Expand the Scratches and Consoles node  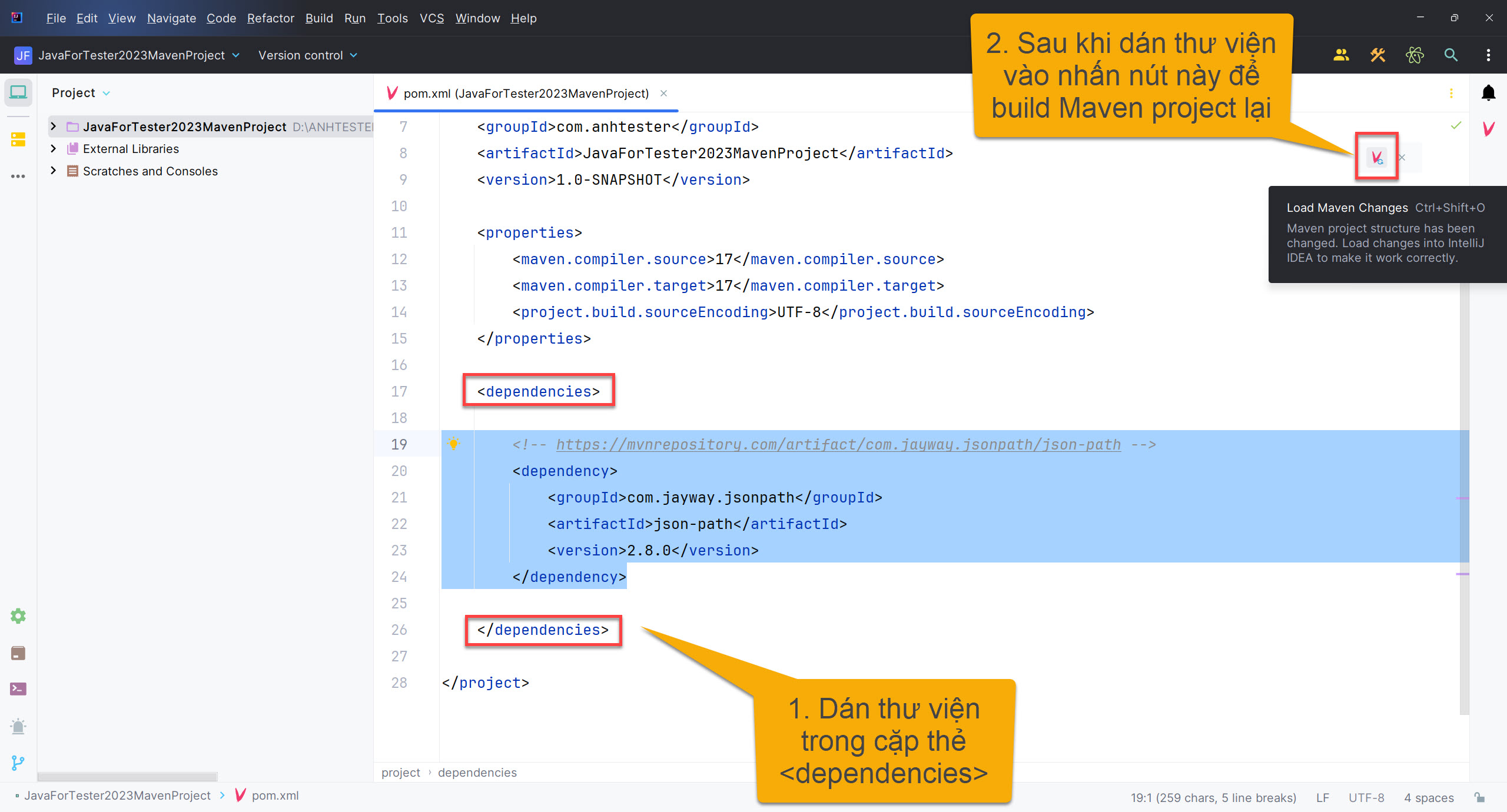point(54,171)
